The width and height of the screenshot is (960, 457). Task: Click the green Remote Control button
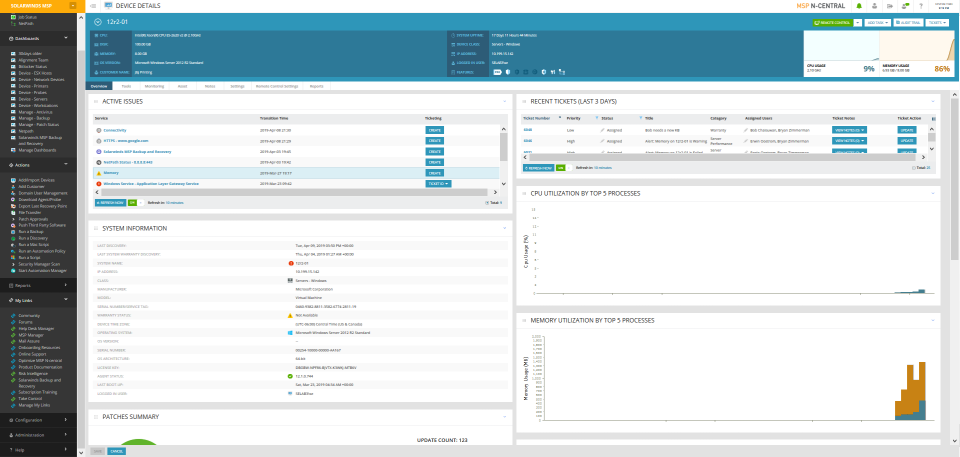pyautogui.click(x=833, y=22)
